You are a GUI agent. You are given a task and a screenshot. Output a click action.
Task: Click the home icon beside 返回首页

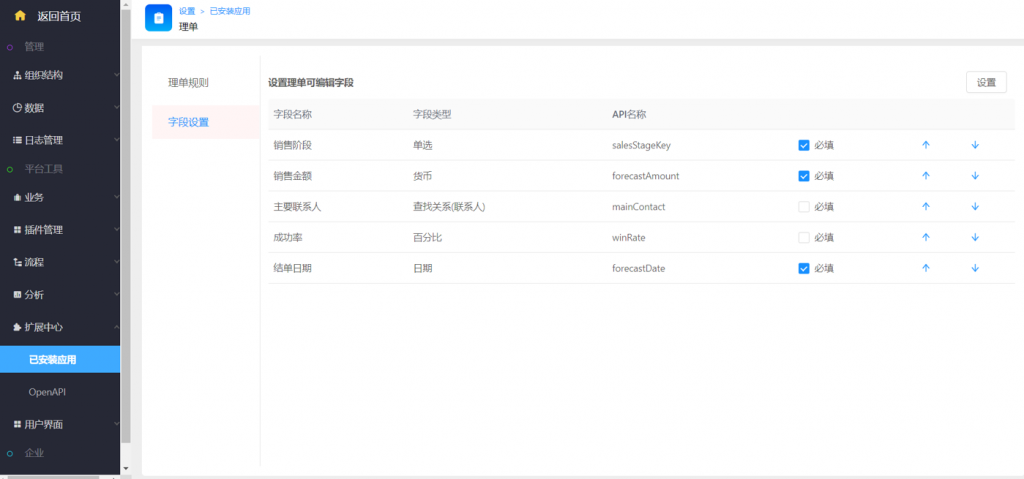tap(19, 16)
